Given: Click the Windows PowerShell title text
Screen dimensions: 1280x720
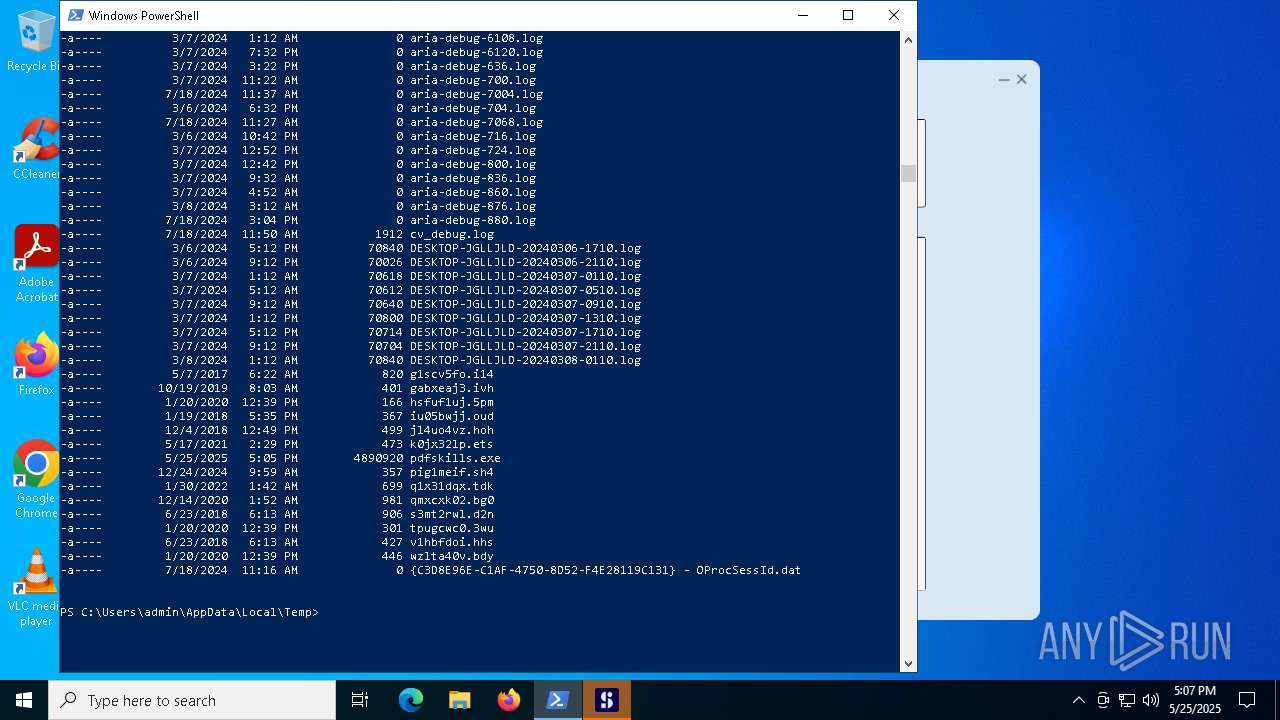Looking at the screenshot, I should [144, 15].
